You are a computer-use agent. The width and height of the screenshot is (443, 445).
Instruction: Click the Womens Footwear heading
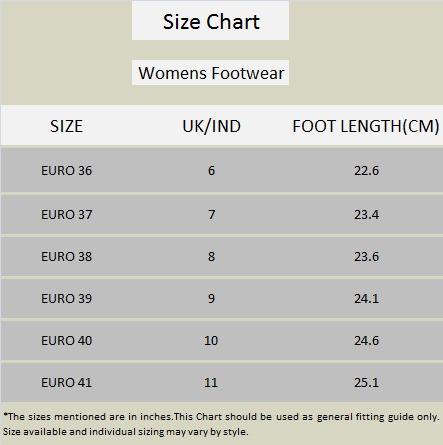click(211, 73)
